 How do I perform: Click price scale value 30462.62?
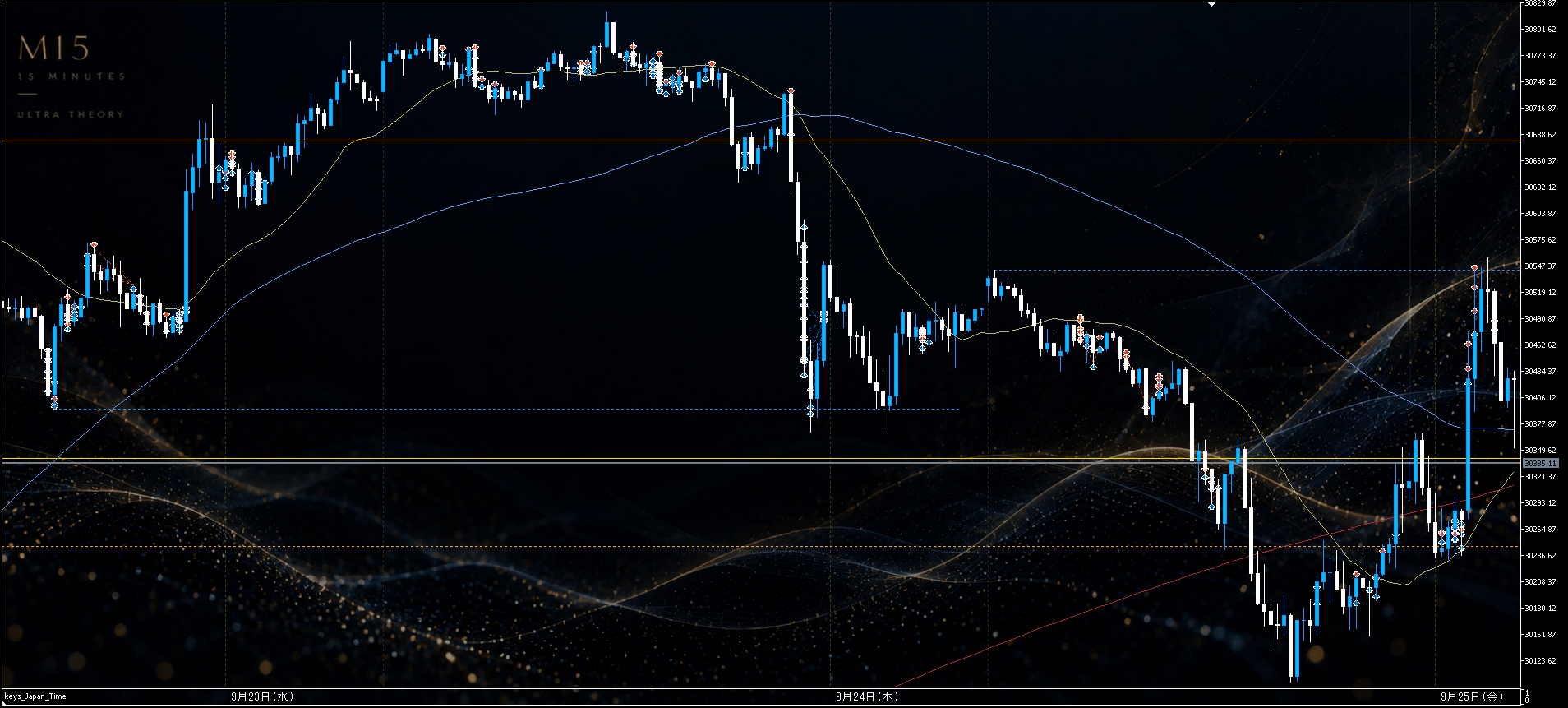tap(1540, 345)
